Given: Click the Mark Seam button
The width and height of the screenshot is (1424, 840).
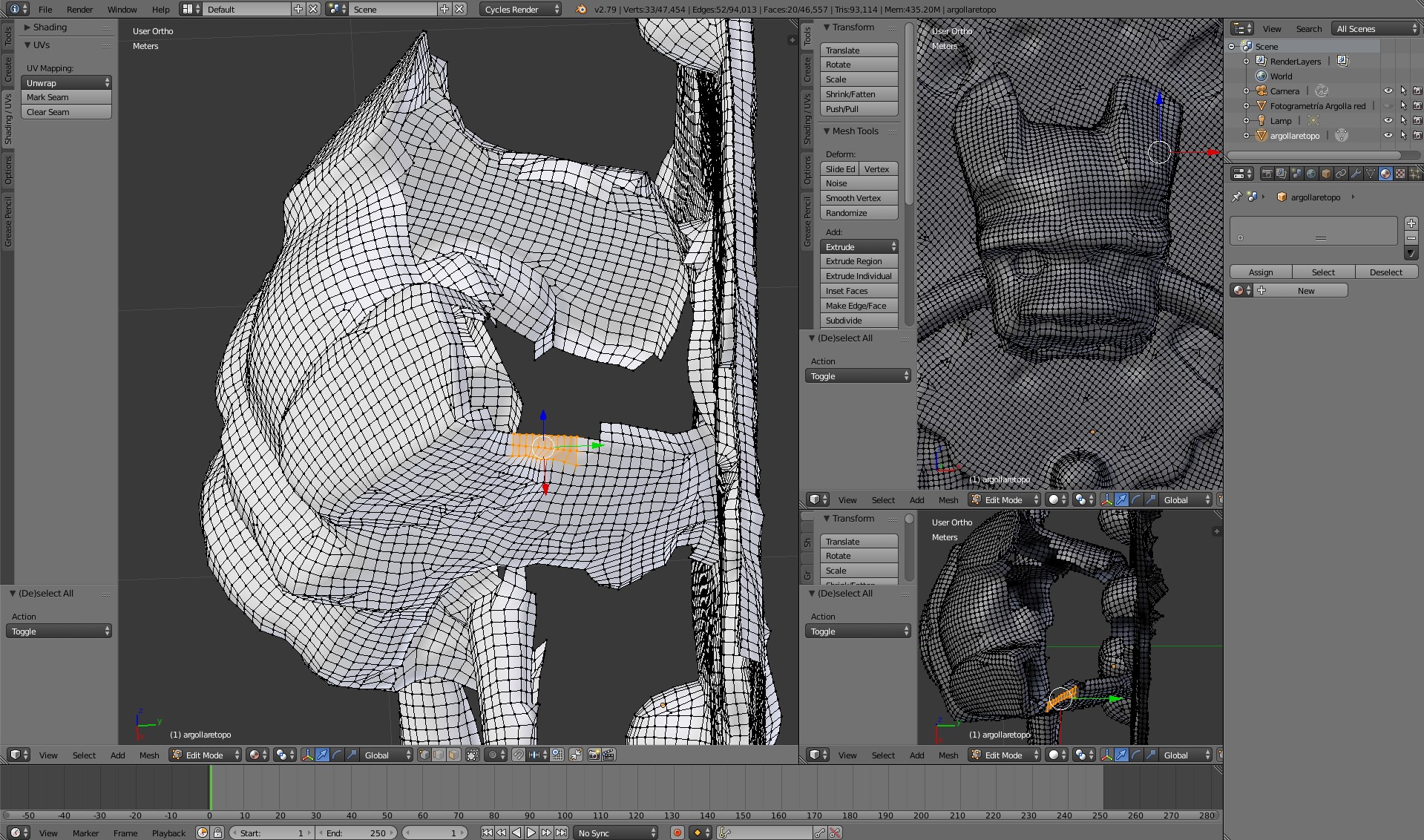Looking at the screenshot, I should point(66,97).
